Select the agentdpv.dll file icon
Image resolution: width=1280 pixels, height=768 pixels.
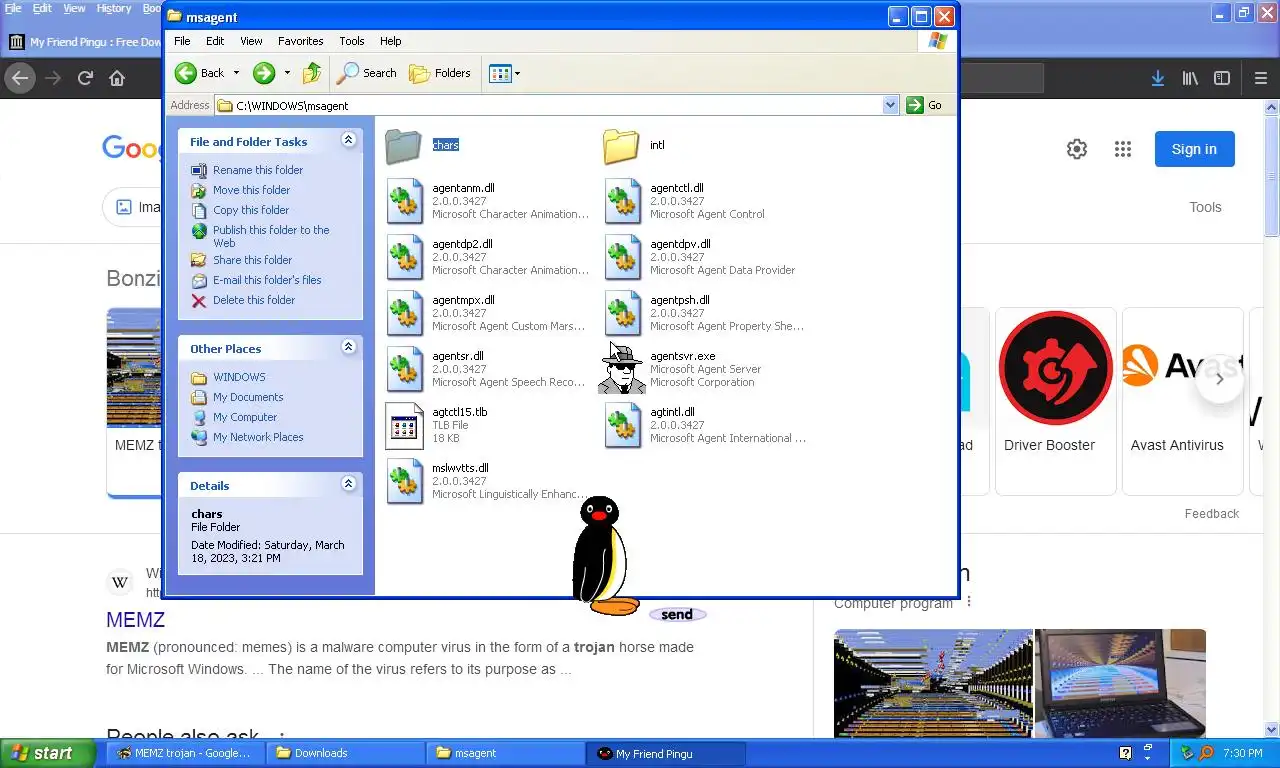pos(623,257)
